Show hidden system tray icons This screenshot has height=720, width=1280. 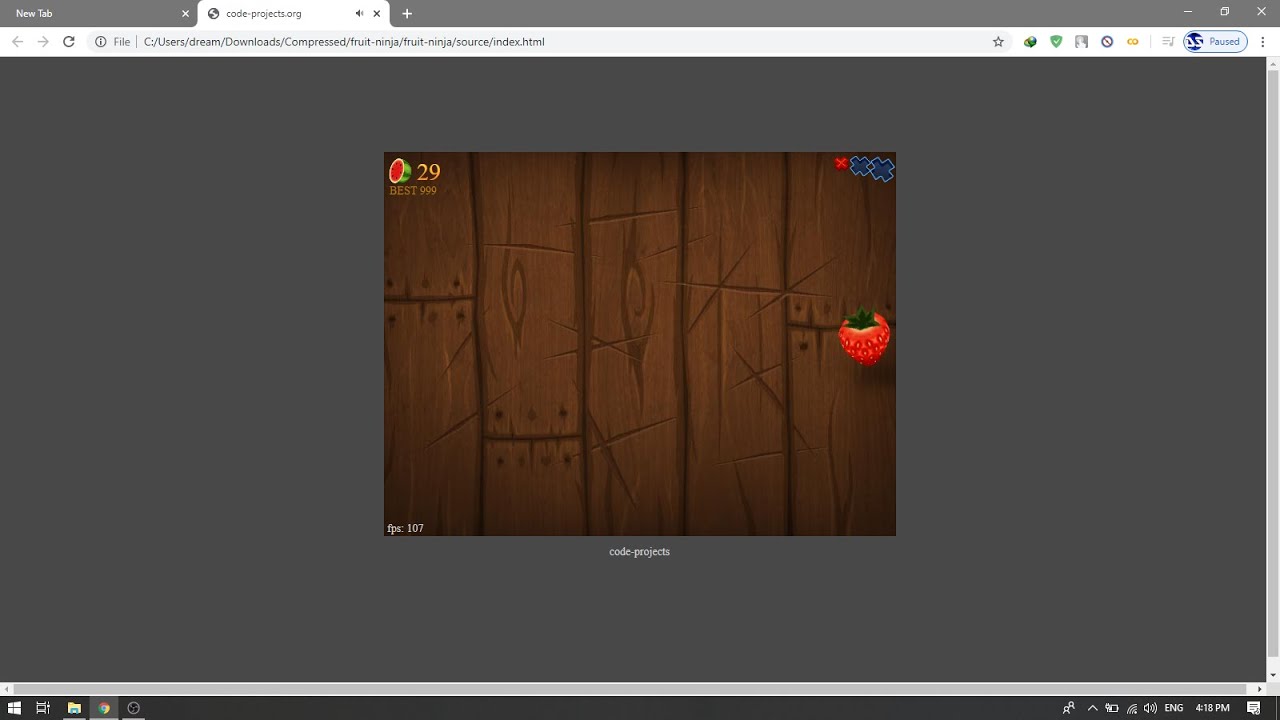pyautogui.click(x=1092, y=708)
